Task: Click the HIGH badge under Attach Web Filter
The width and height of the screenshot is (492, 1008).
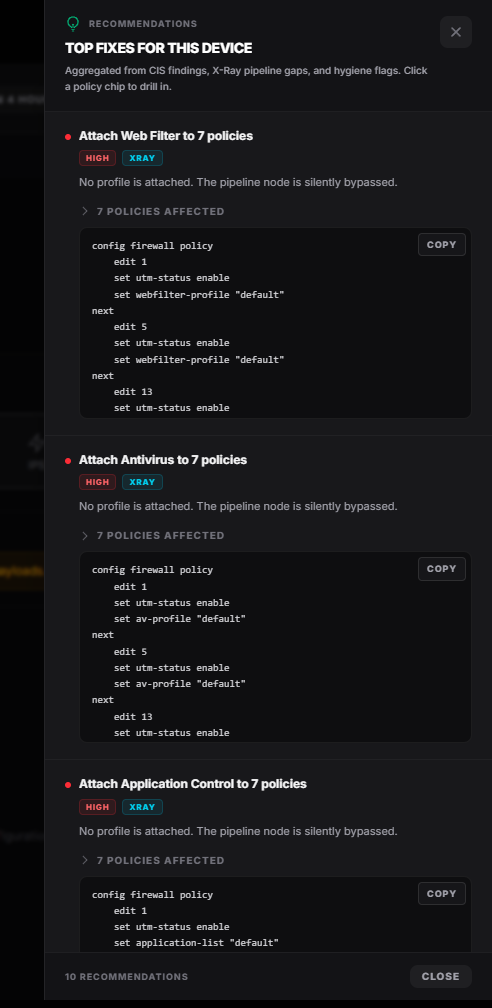Action: [98, 158]
